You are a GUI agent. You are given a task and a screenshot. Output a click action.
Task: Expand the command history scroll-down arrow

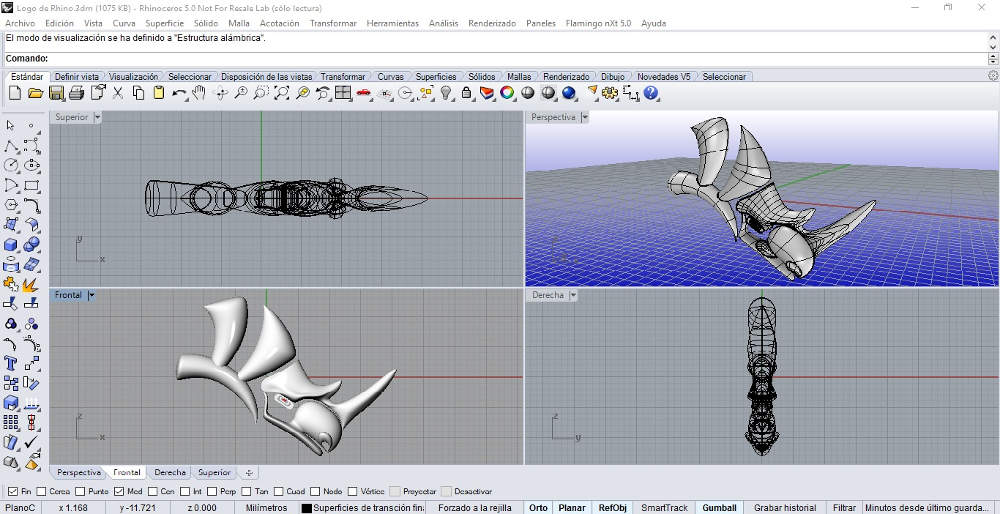pos(993,47)
